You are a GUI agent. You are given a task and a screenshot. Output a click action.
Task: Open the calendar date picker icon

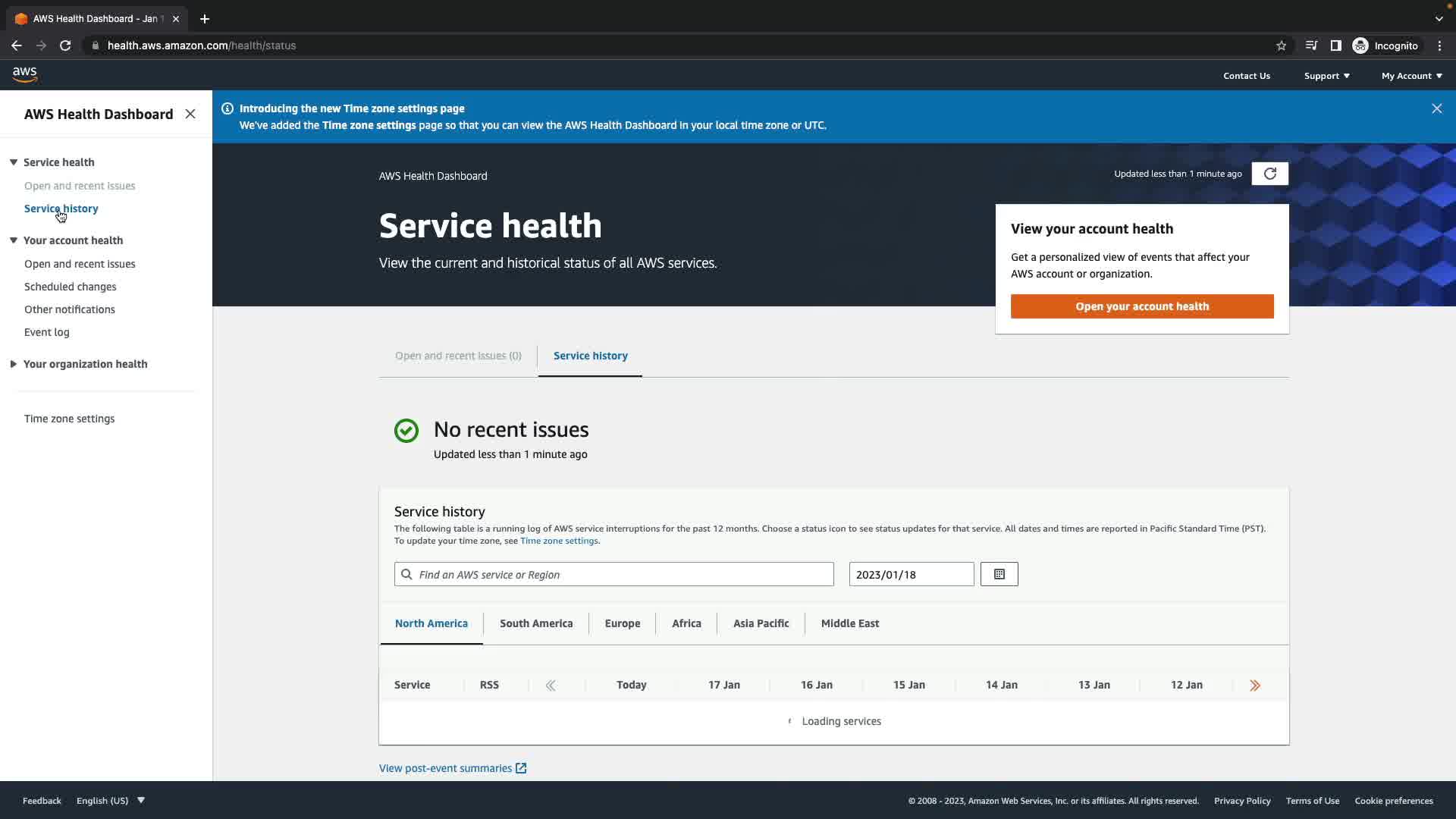tap(999, 574)
